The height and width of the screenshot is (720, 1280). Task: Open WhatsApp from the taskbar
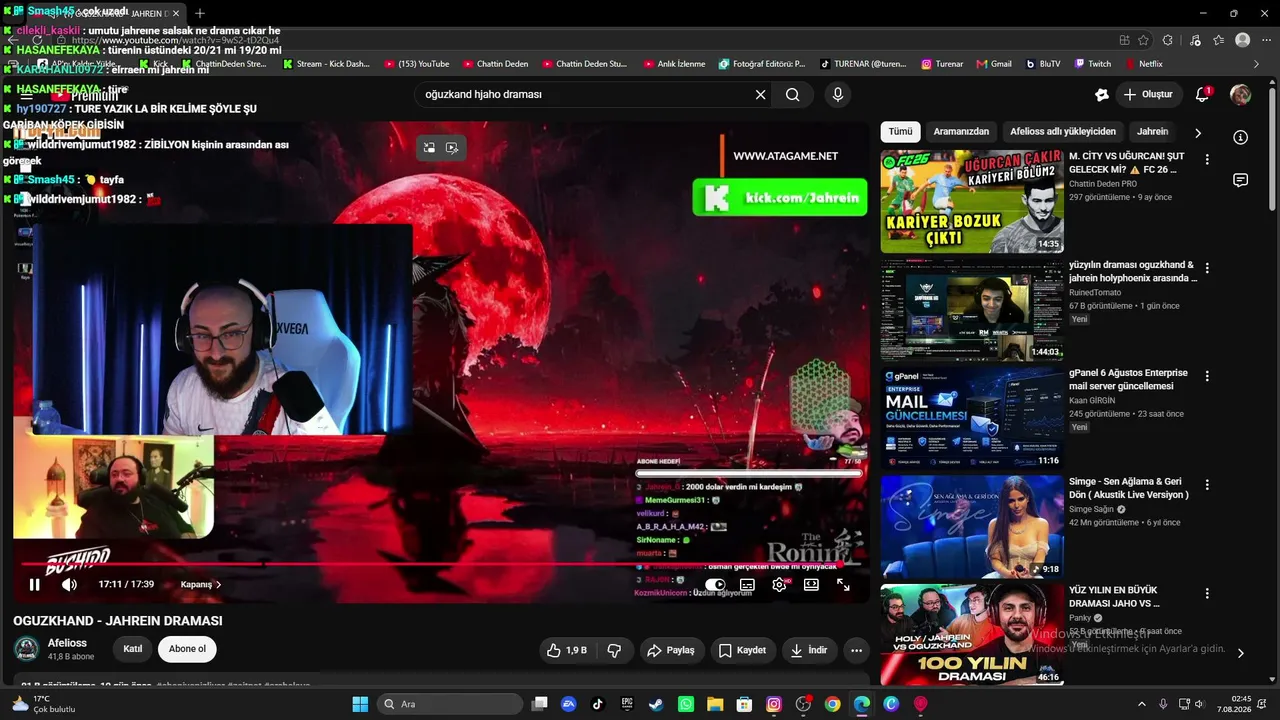[x=685, y=704]
